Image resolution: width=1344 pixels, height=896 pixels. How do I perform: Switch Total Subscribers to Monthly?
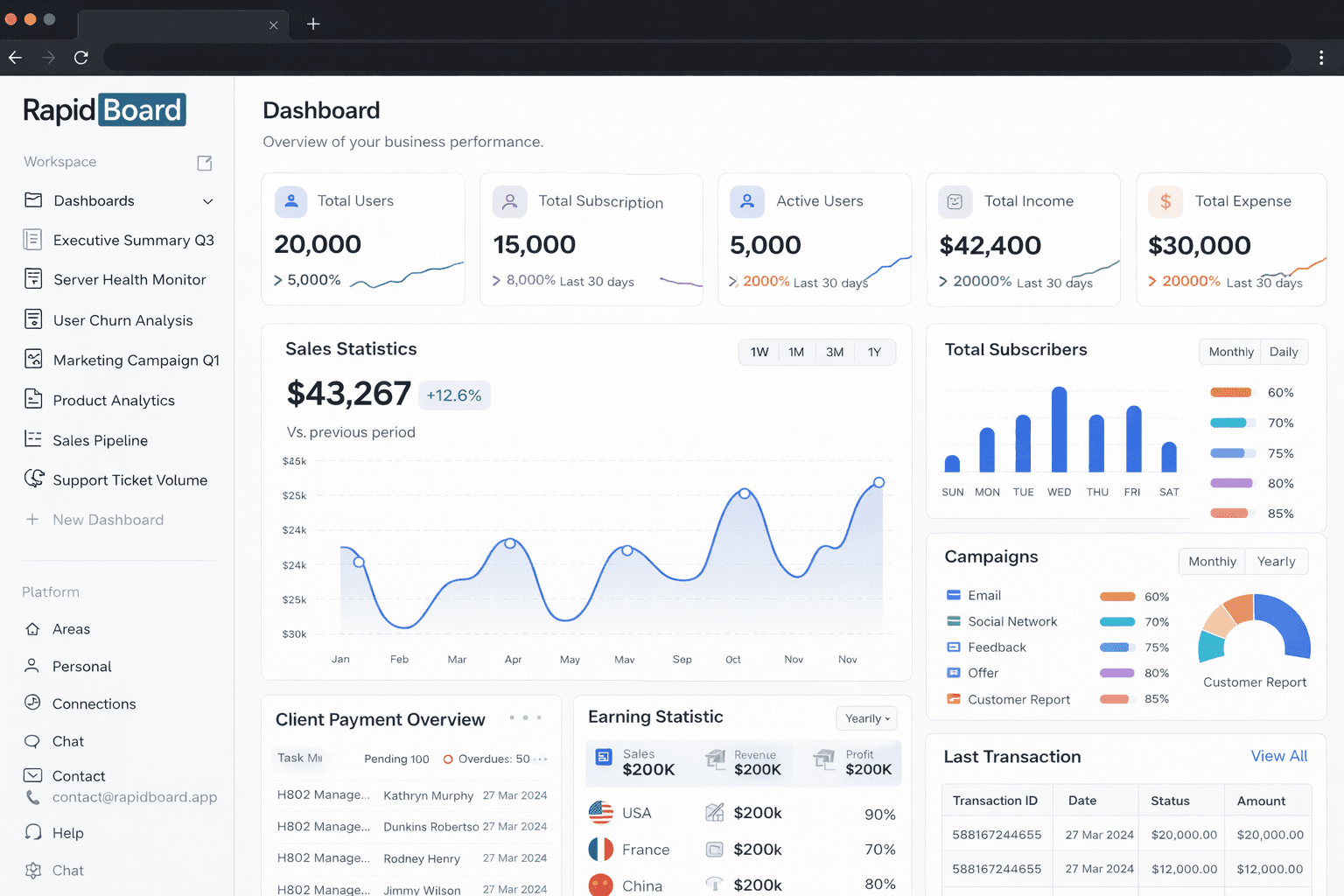tap(1231, 352)
